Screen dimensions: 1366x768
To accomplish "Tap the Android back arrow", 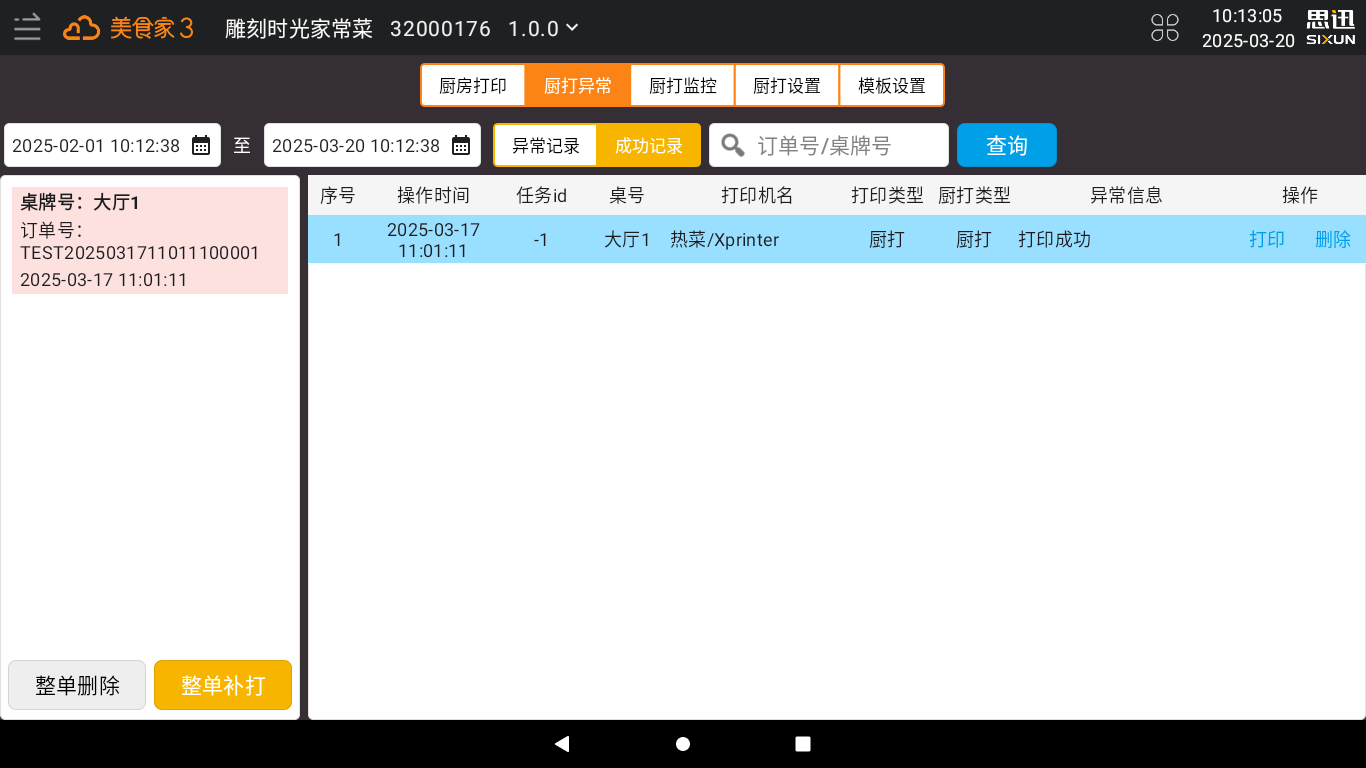I will [562, 743].
